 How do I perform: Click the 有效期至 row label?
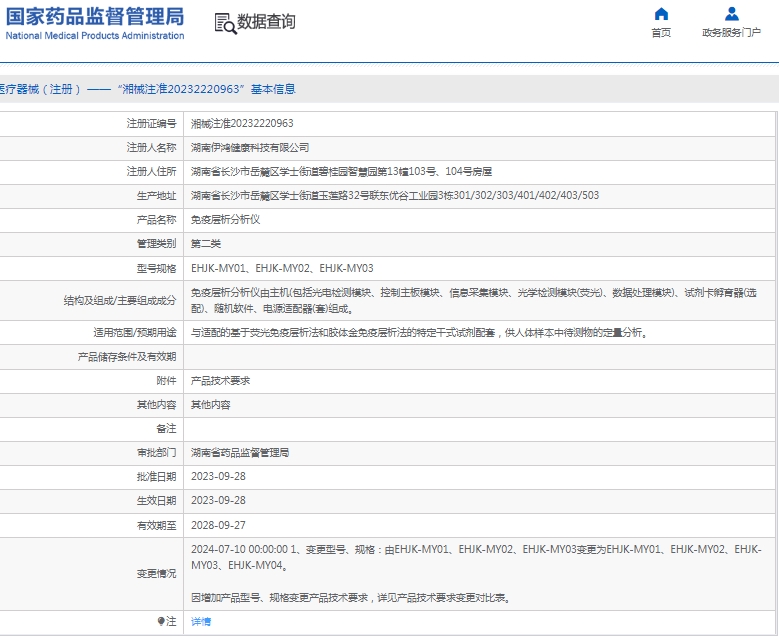(156, 525)
